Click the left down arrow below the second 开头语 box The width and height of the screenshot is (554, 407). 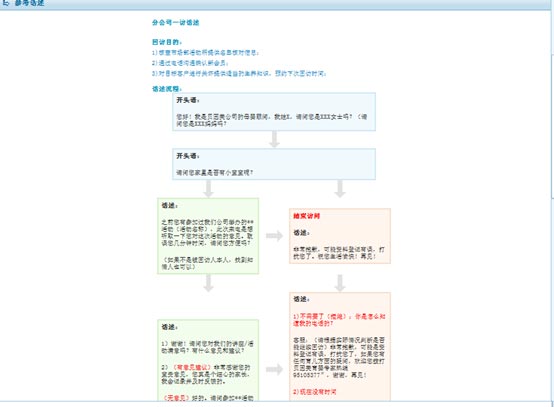point(208,189)
